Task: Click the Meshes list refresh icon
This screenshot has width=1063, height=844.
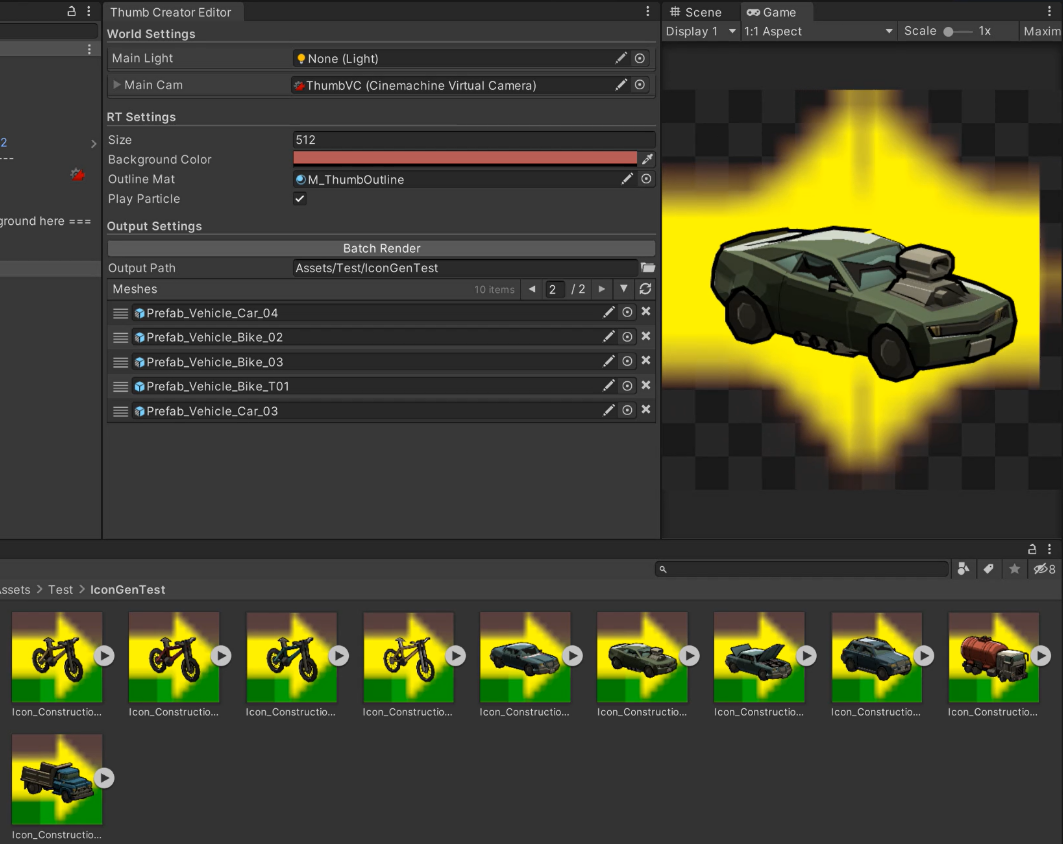Action: pos(645,289)
